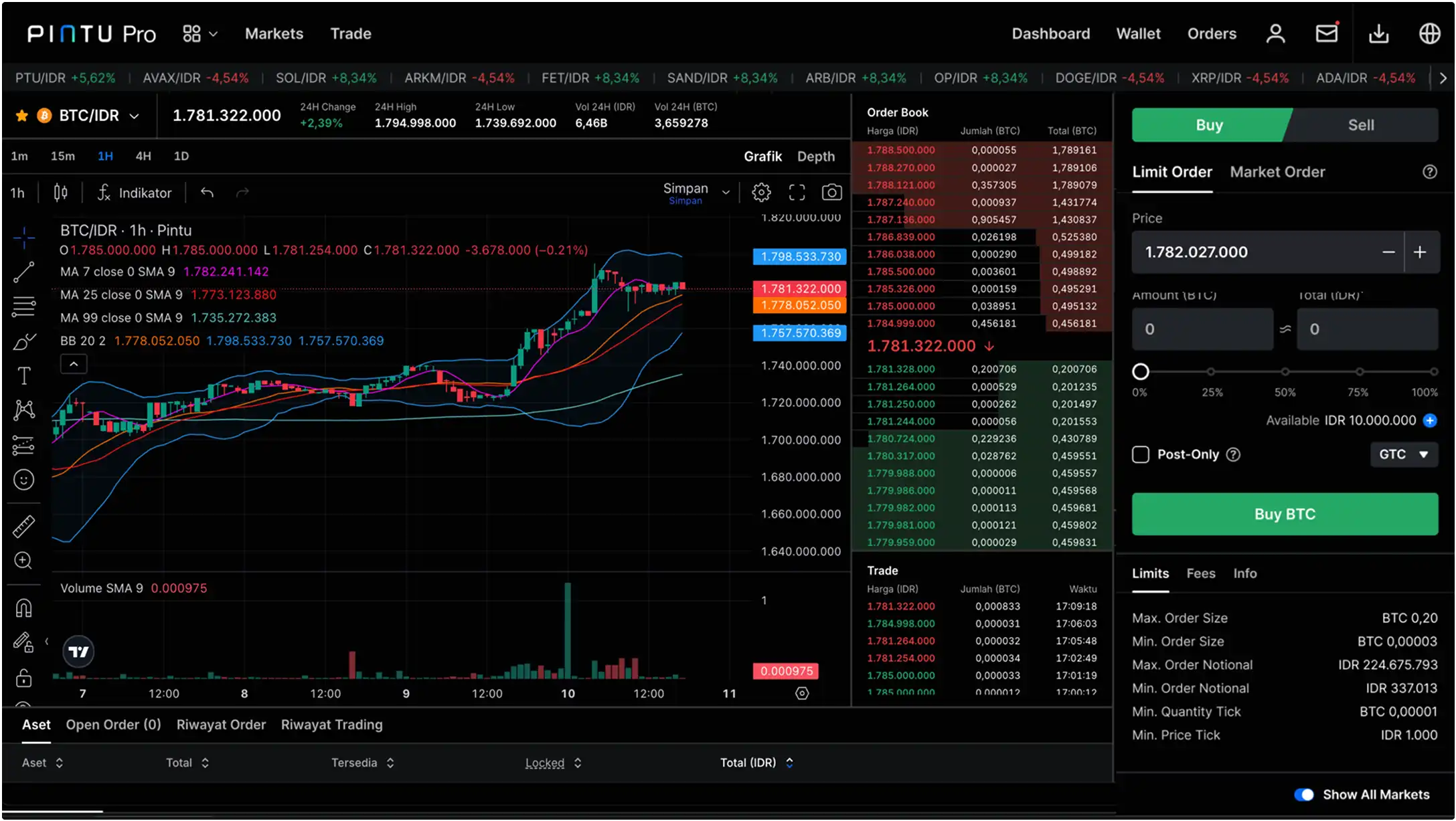Select the zoom in tool
The image size is (1456, 821).
click(24, 561)
